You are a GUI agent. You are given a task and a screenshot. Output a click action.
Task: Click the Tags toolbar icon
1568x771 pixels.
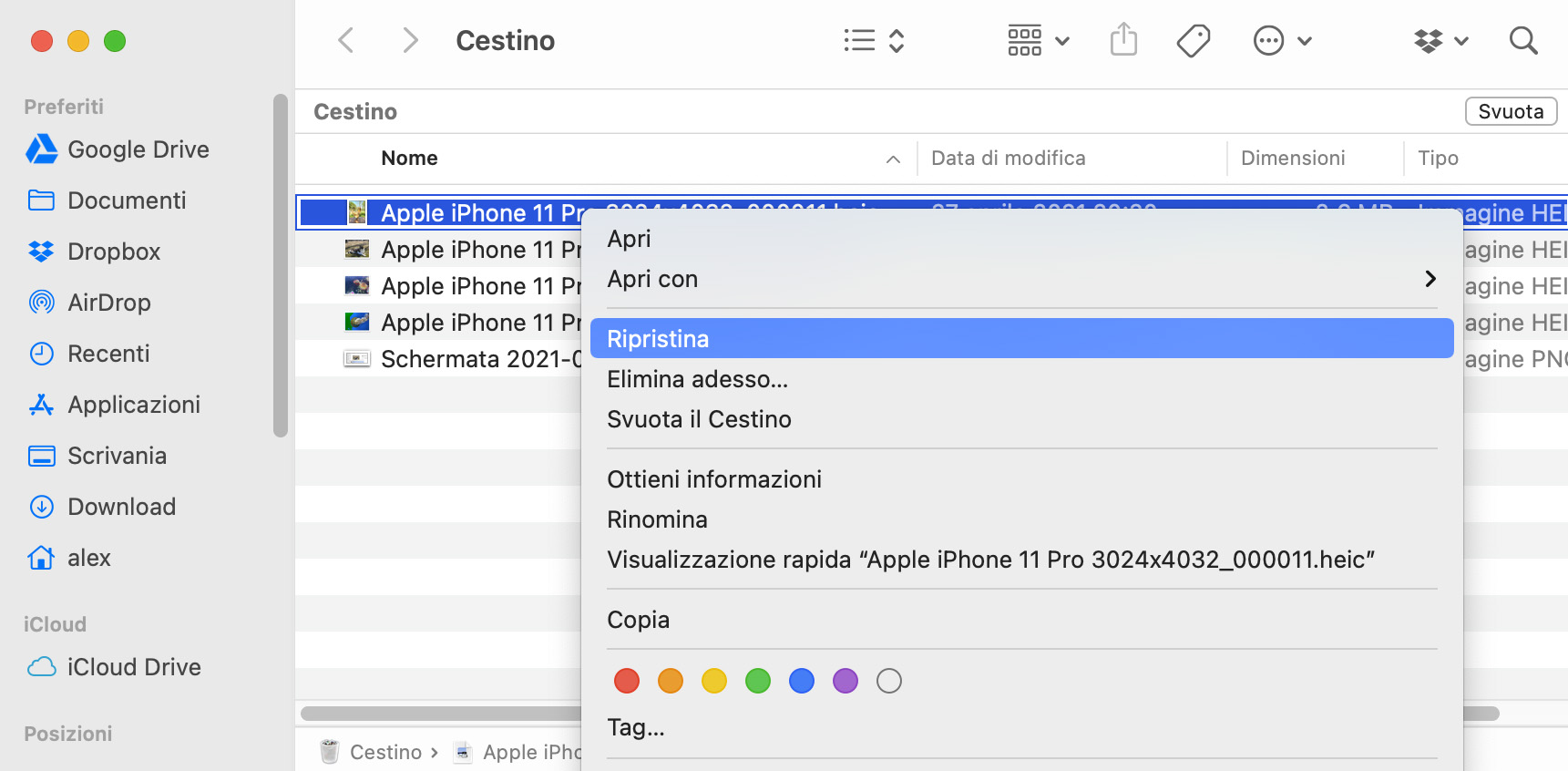click(1193, 40)
